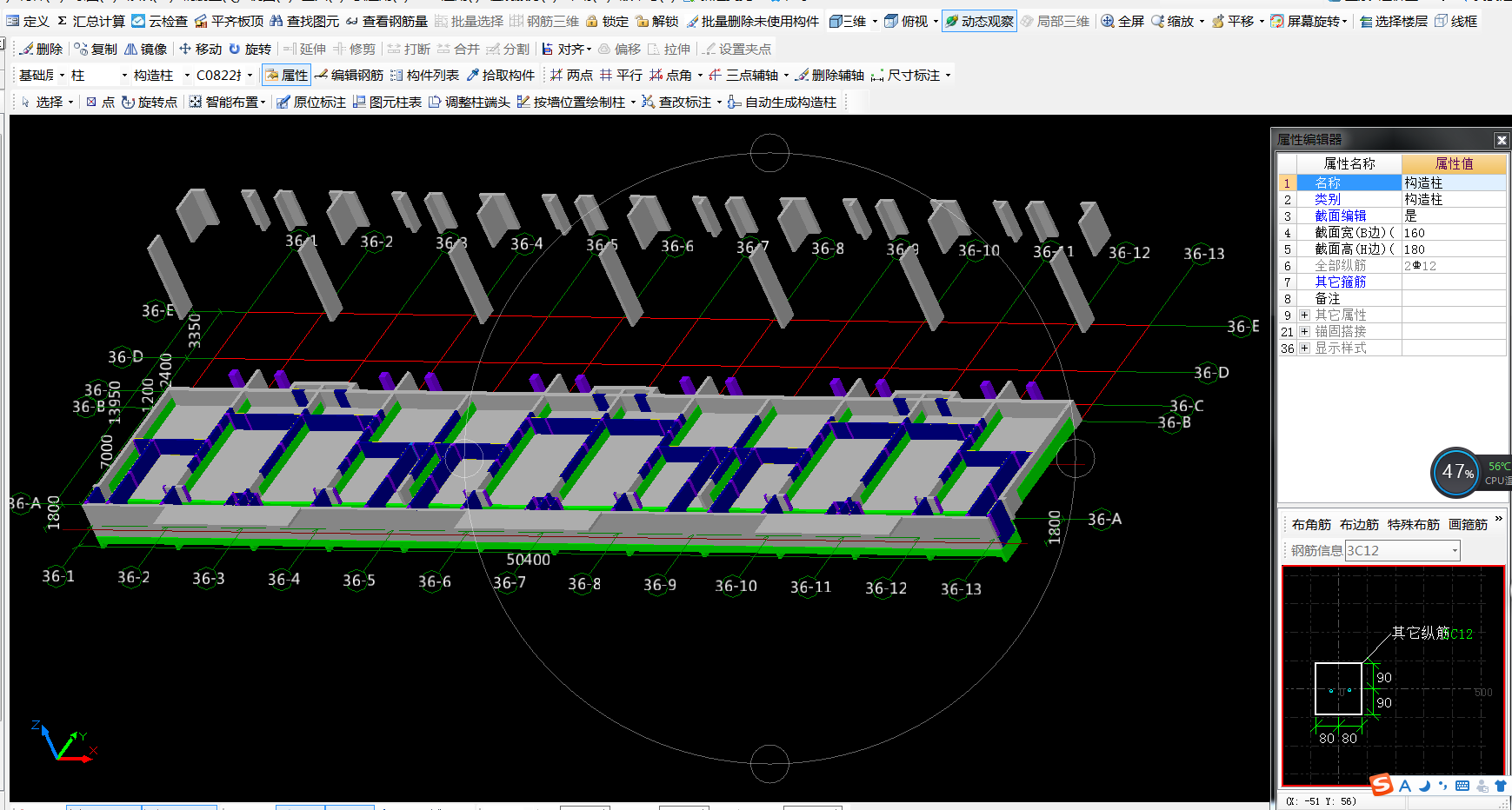Click the 解锁 unlock tool
The width and height of the screenshot is (1512, 810).
point(657,21)
